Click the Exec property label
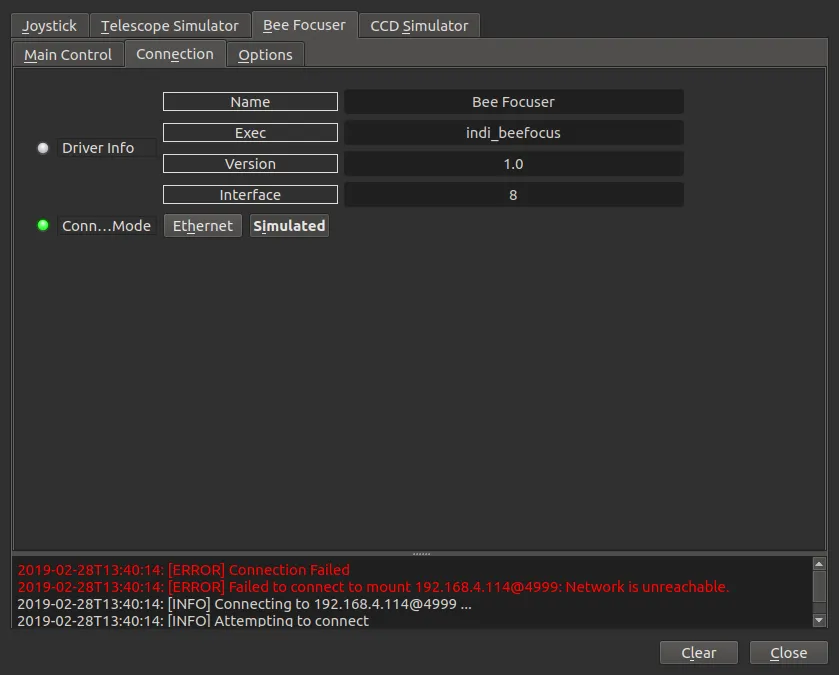The width and height of the screenshot is (839, 675). tap(250, 133)
